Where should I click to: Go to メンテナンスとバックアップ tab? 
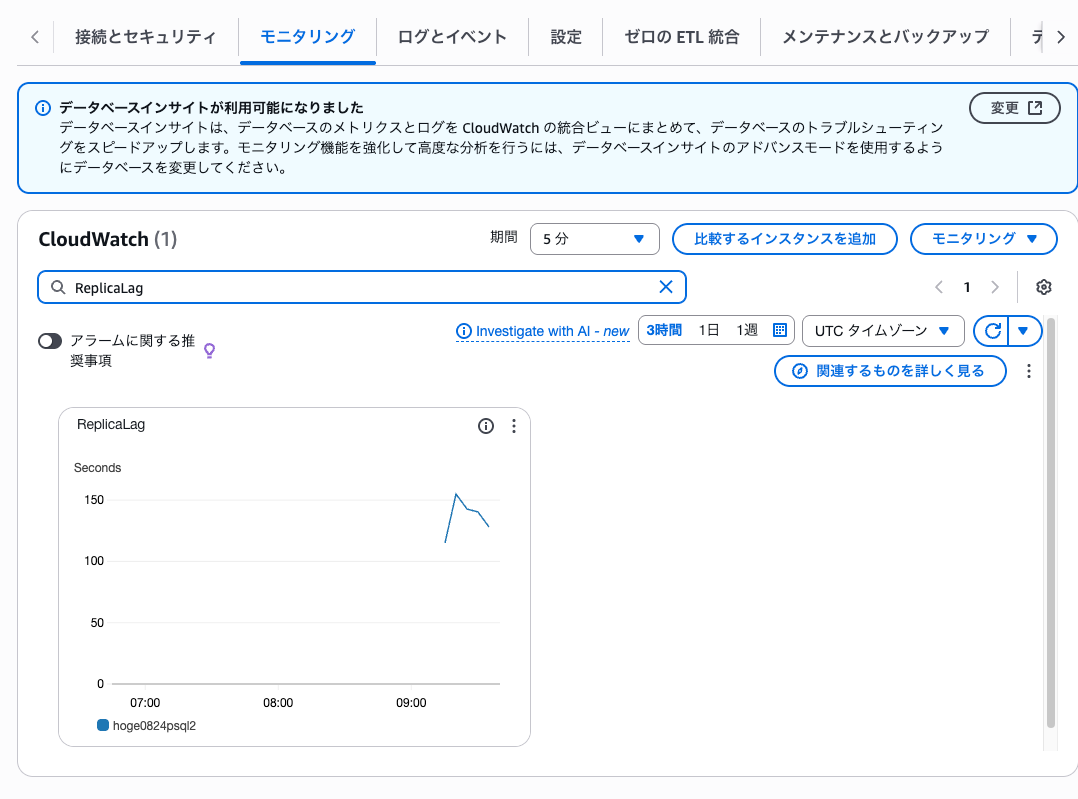[x=886, y=37]
